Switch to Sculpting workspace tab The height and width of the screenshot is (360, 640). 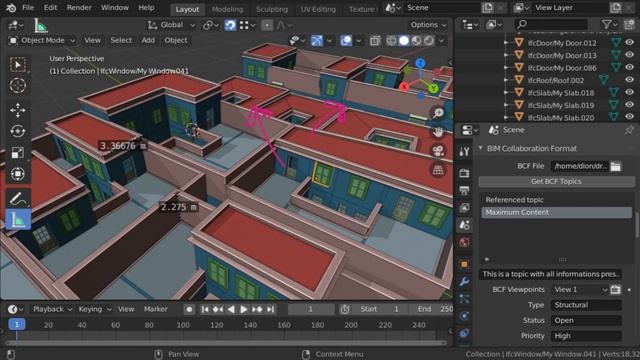272,9
